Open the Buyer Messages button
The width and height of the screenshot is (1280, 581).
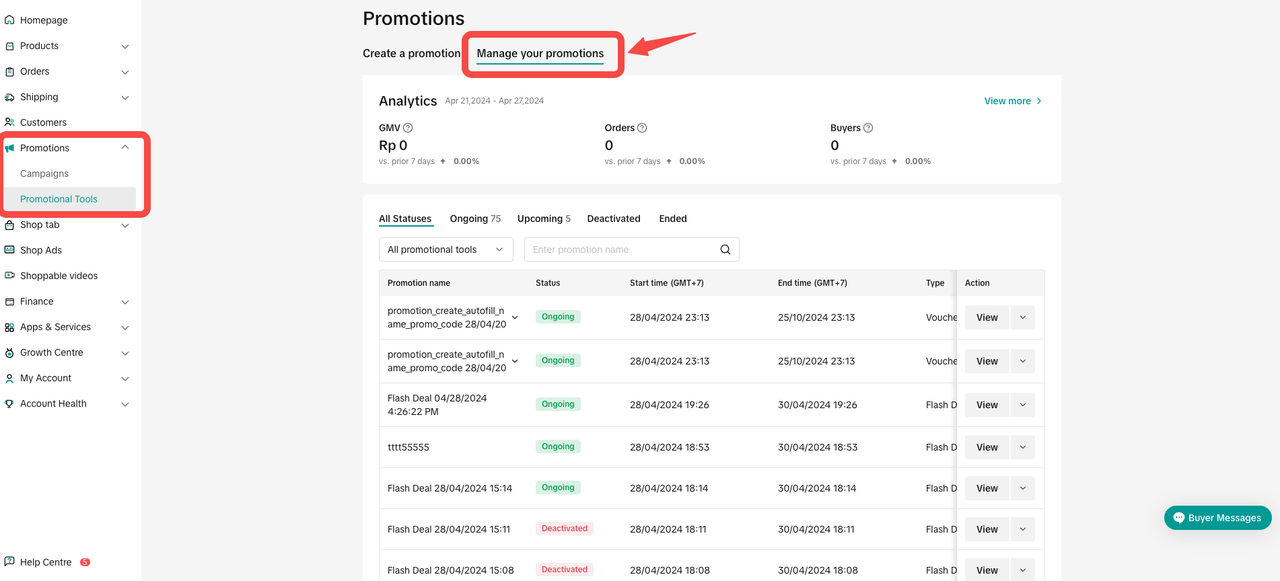(1217, 518)
